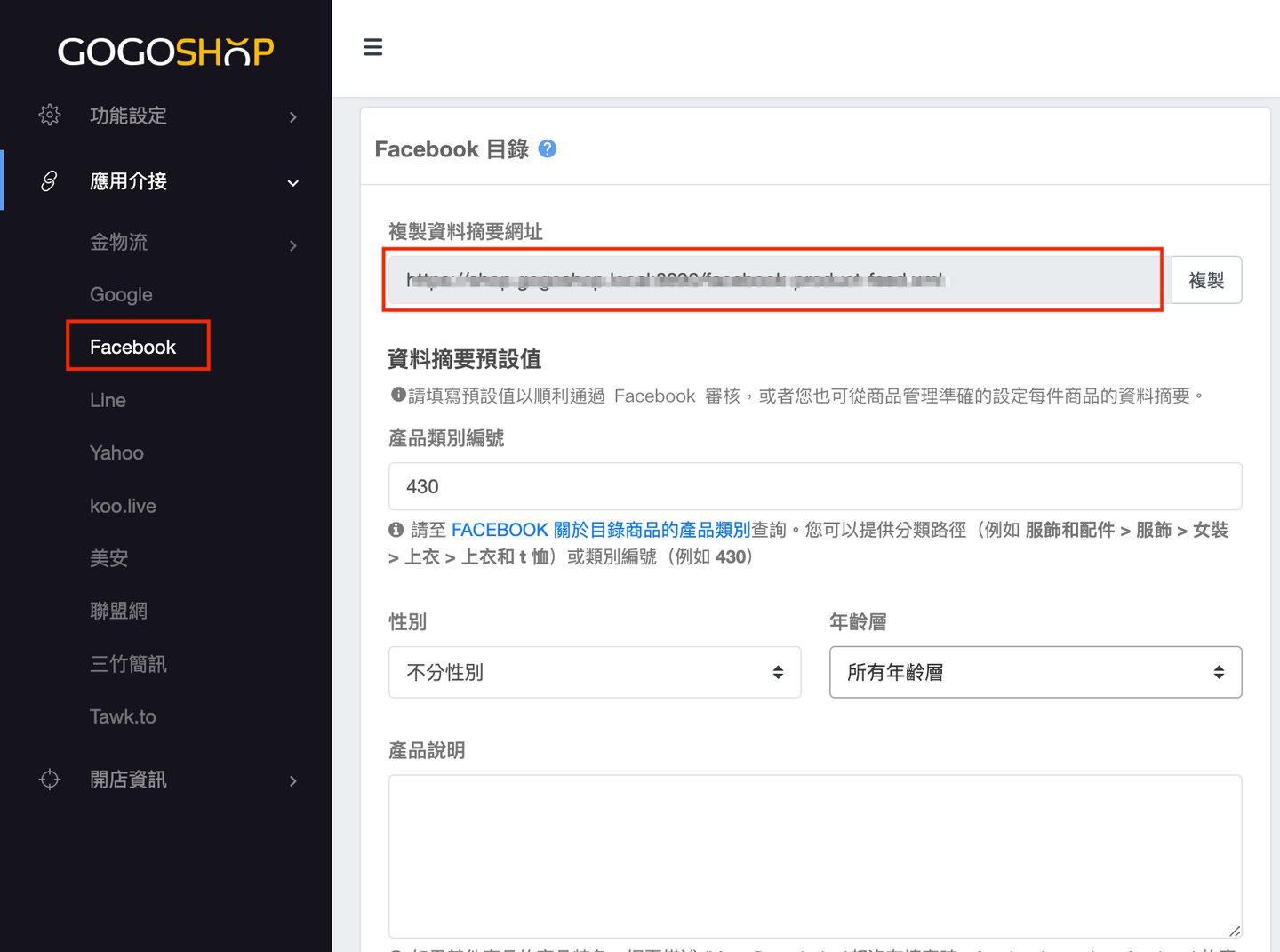Screen dimensions: 1280x952
Task: Click the hamburger menu icon
Action: [373, 47]
